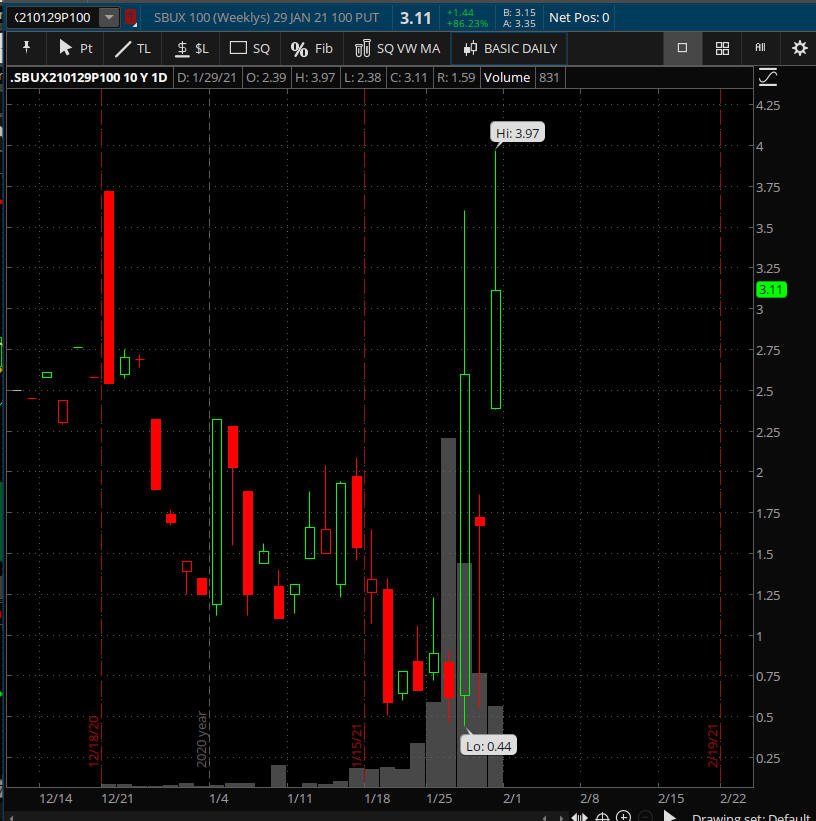Click the +1.44 +86.23% change readout
Screen dimensions: 816x821
(x=467, y=18)
